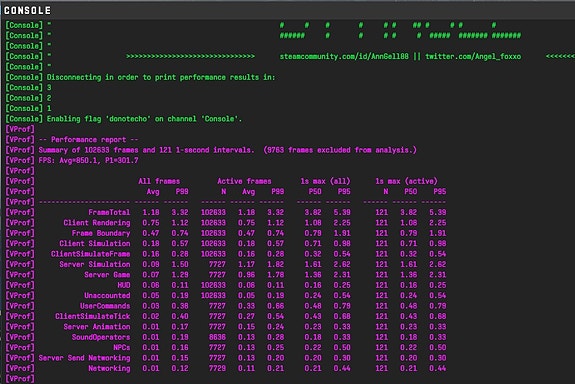The image size is (575, 384).
Task: Click the '(9763 frames excluded from analysis.)' text
Action: [340, 150]
